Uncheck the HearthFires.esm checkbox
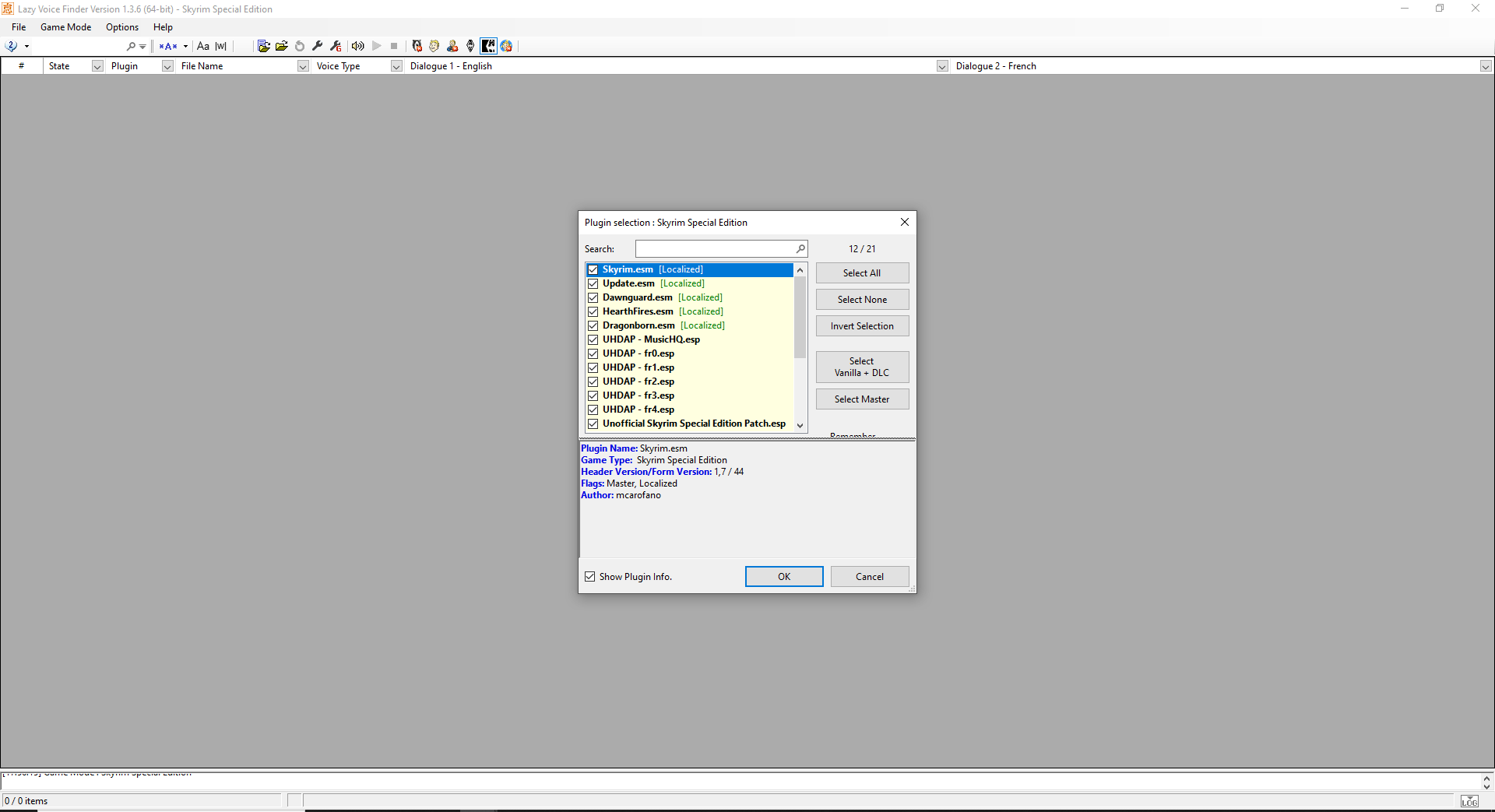This screenshot has height=812, width=1495. (x=593, y=311)
